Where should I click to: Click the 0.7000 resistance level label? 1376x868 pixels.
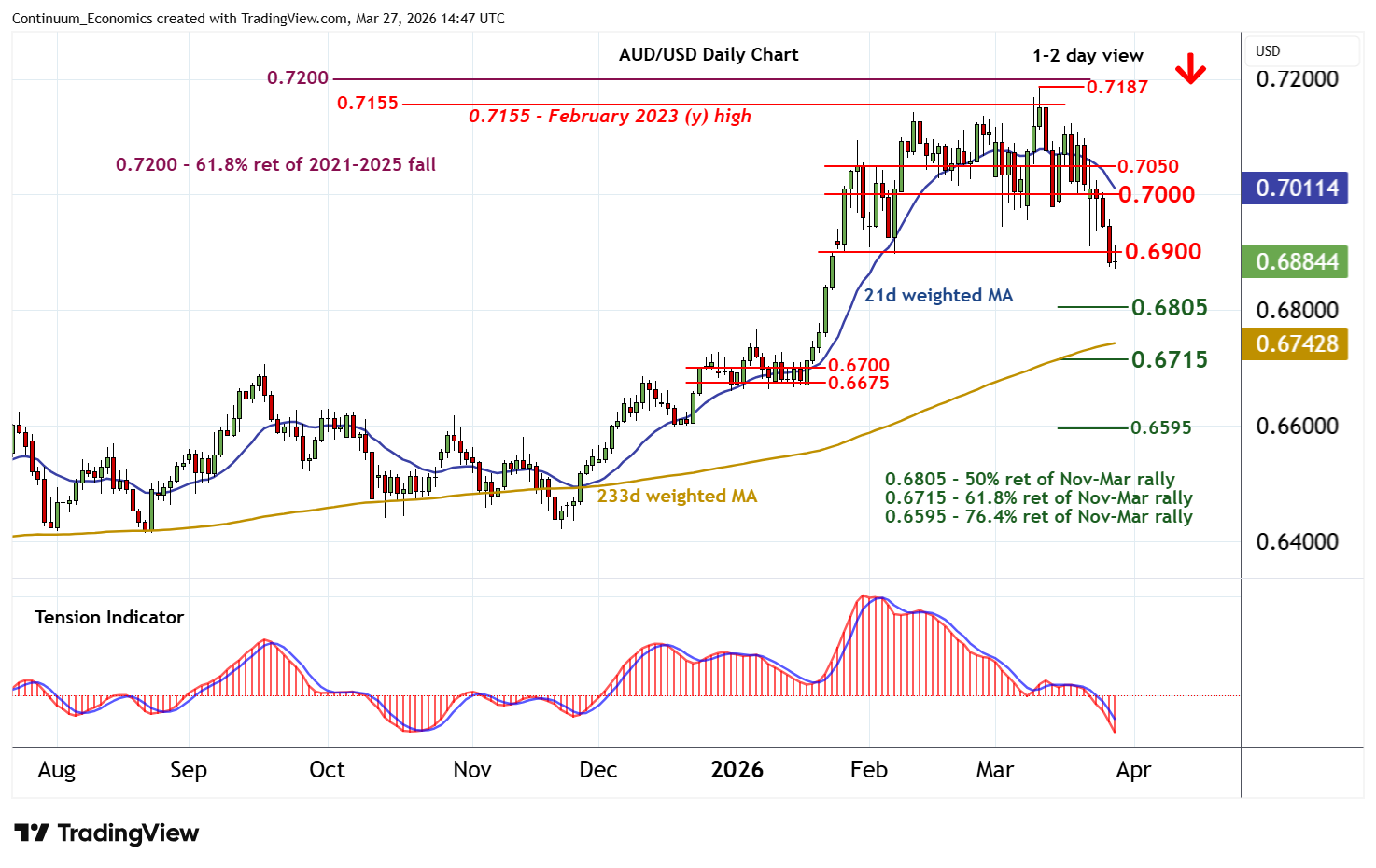[1156, 194]
